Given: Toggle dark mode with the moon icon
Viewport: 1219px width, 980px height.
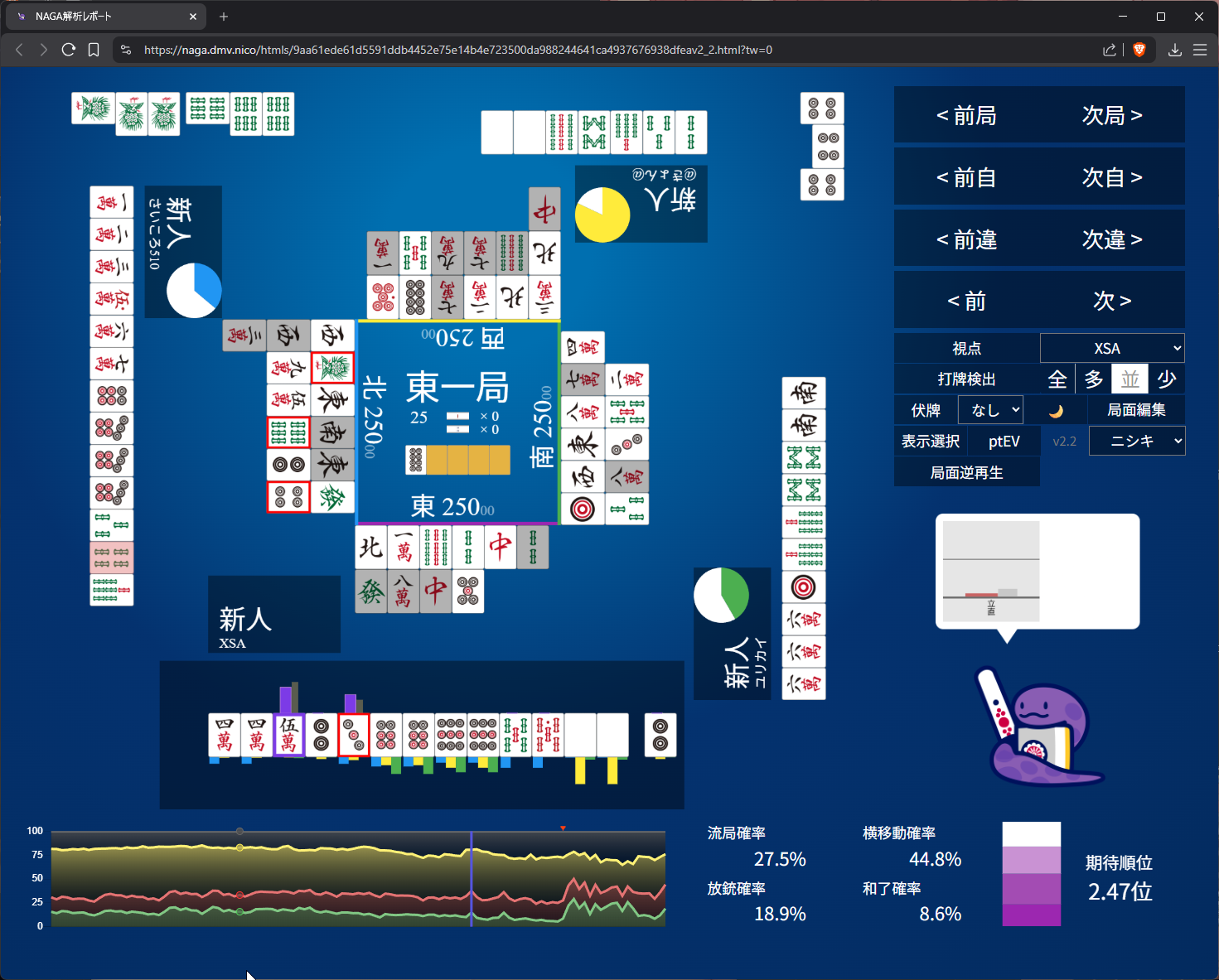Looking at the screenshot, I should (x=1056, y=411).
